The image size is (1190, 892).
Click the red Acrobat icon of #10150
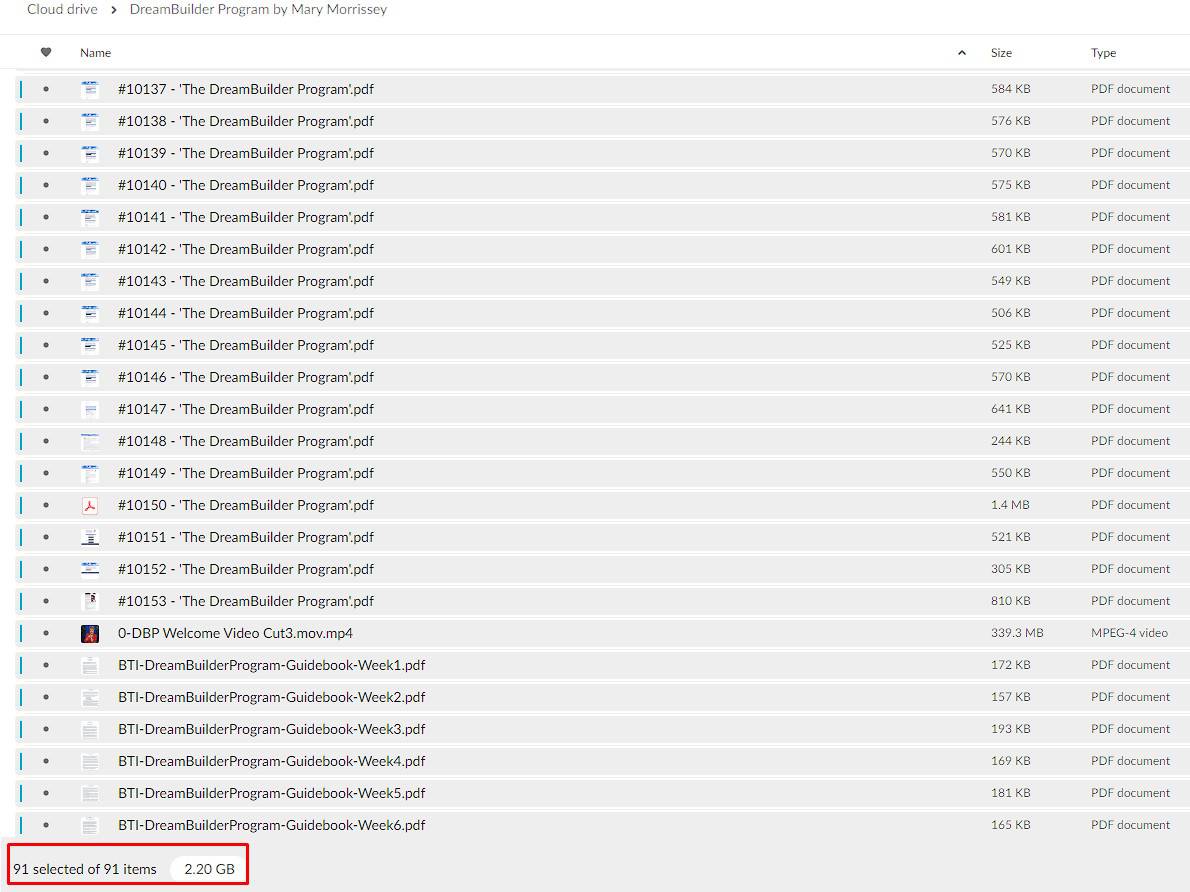(90, 506)
